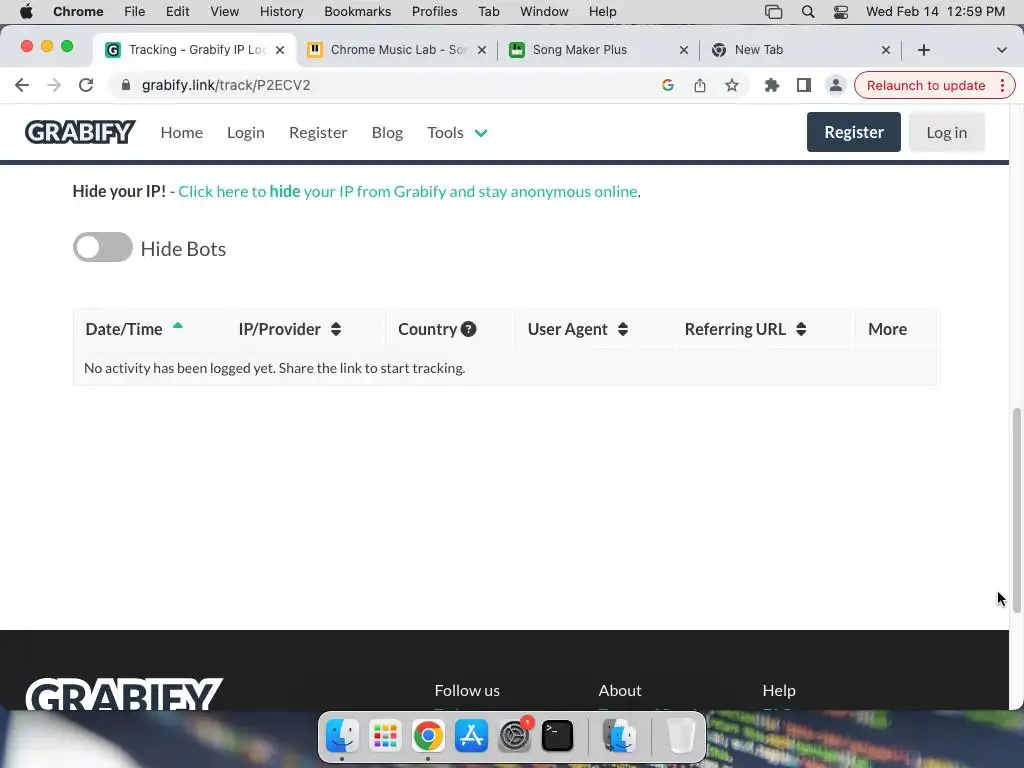Enable the Hide Bots toggle
The width and height of the screenshot is (1024, 768).
103,248
